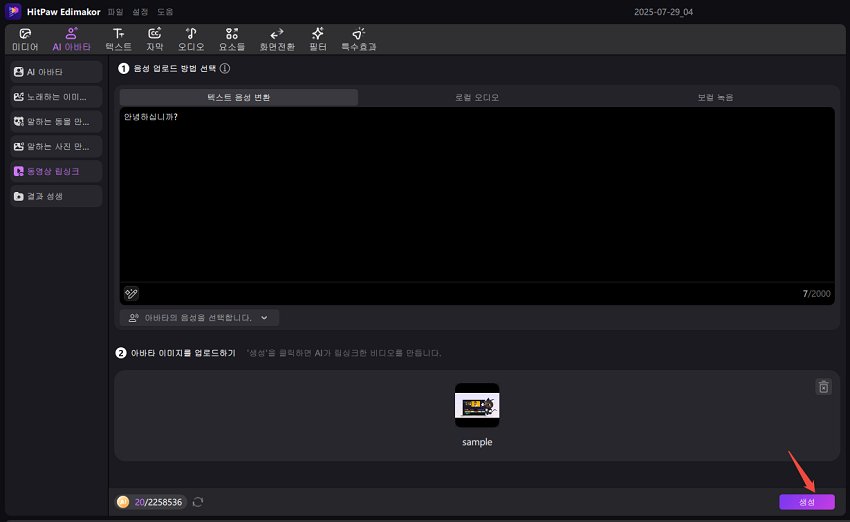The image size is (850, 522).
Task: Click the 아바타 이미지를 업로드하기 heading
Action: (x=183, y=353)
